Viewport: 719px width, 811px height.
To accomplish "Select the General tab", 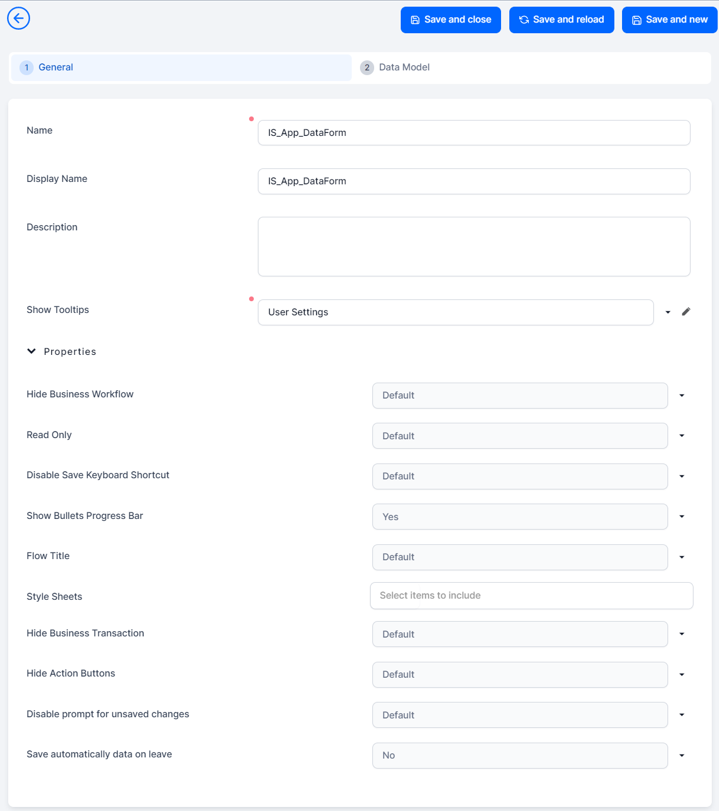I will pos(56,68).
